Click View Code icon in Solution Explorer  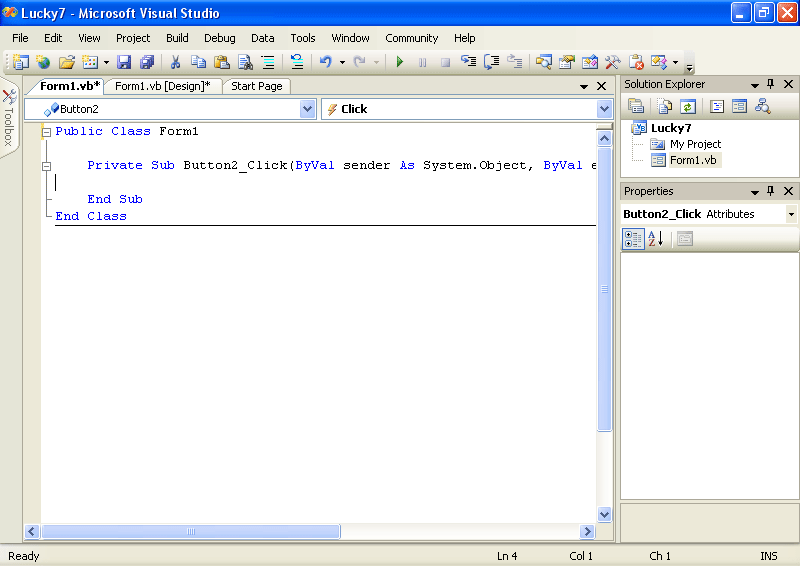(x=717, y=106)
